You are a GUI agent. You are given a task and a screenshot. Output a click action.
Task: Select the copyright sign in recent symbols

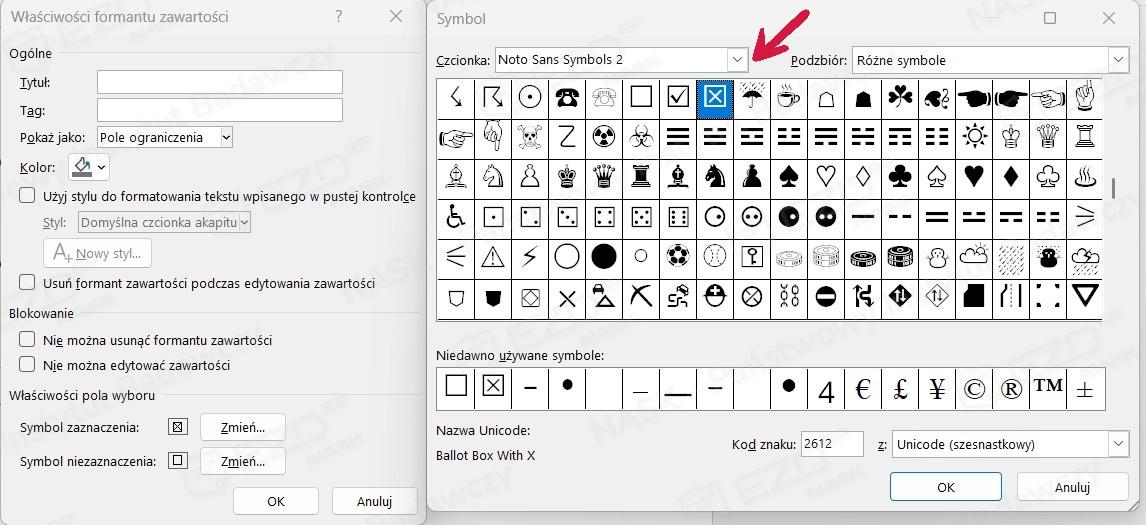[973, 389]
